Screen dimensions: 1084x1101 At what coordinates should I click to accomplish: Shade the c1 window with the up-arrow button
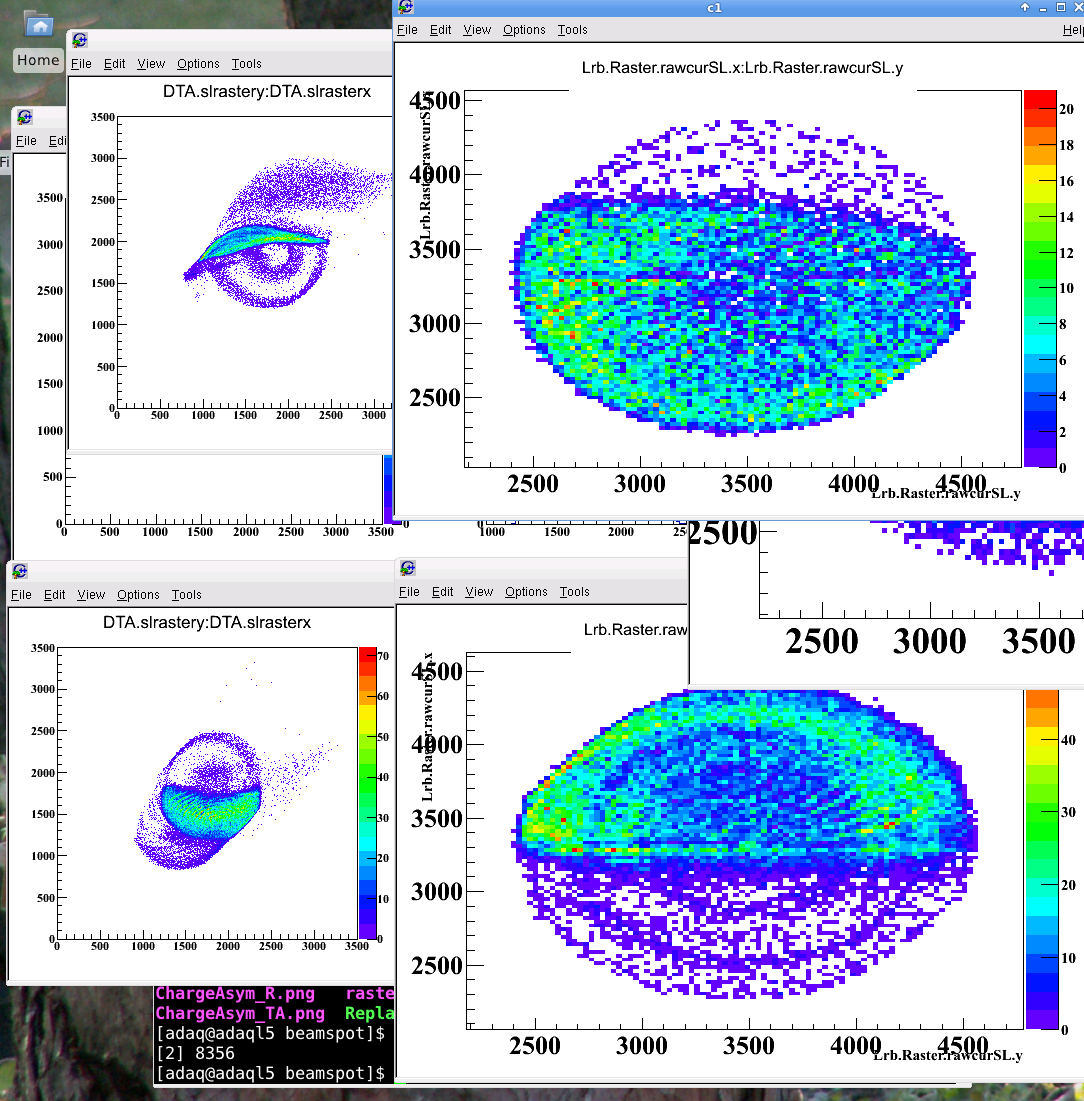(x=1025, y=7)
